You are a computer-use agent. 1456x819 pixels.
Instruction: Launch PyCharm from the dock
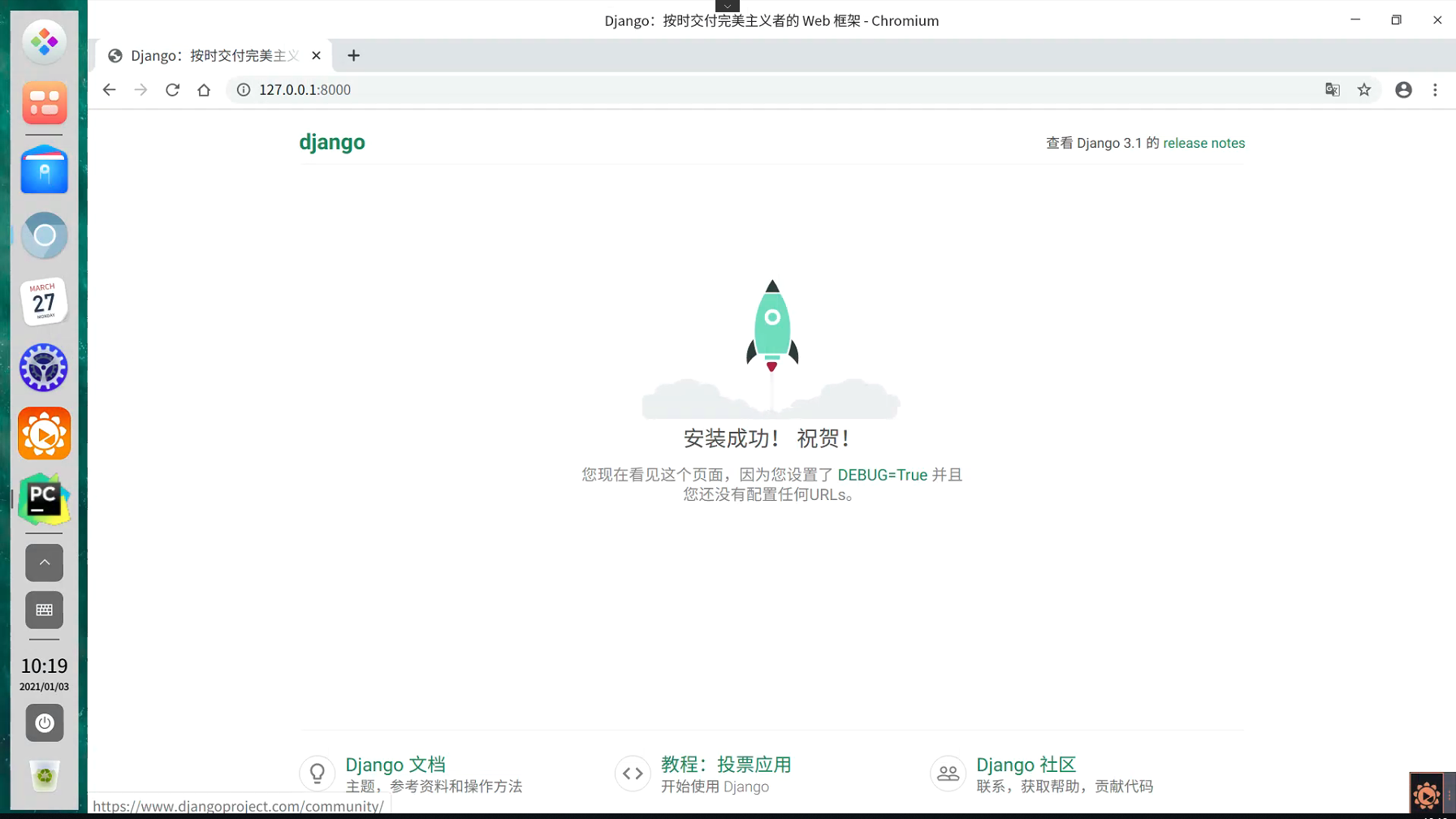(44, 499)
